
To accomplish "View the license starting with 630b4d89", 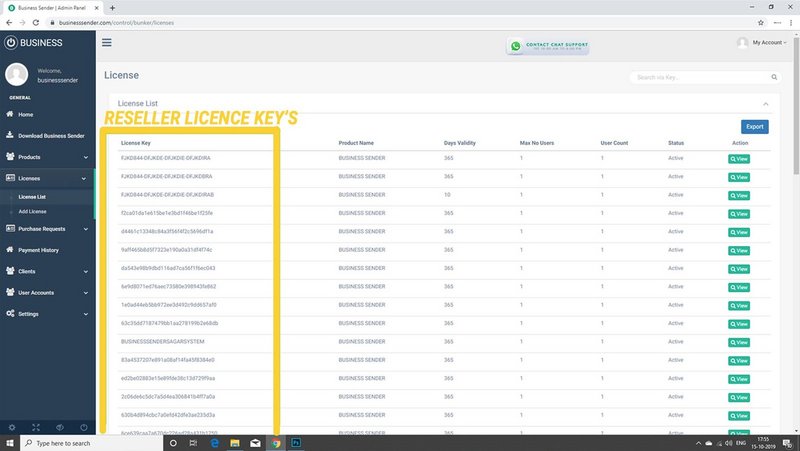I will point(739,416).
